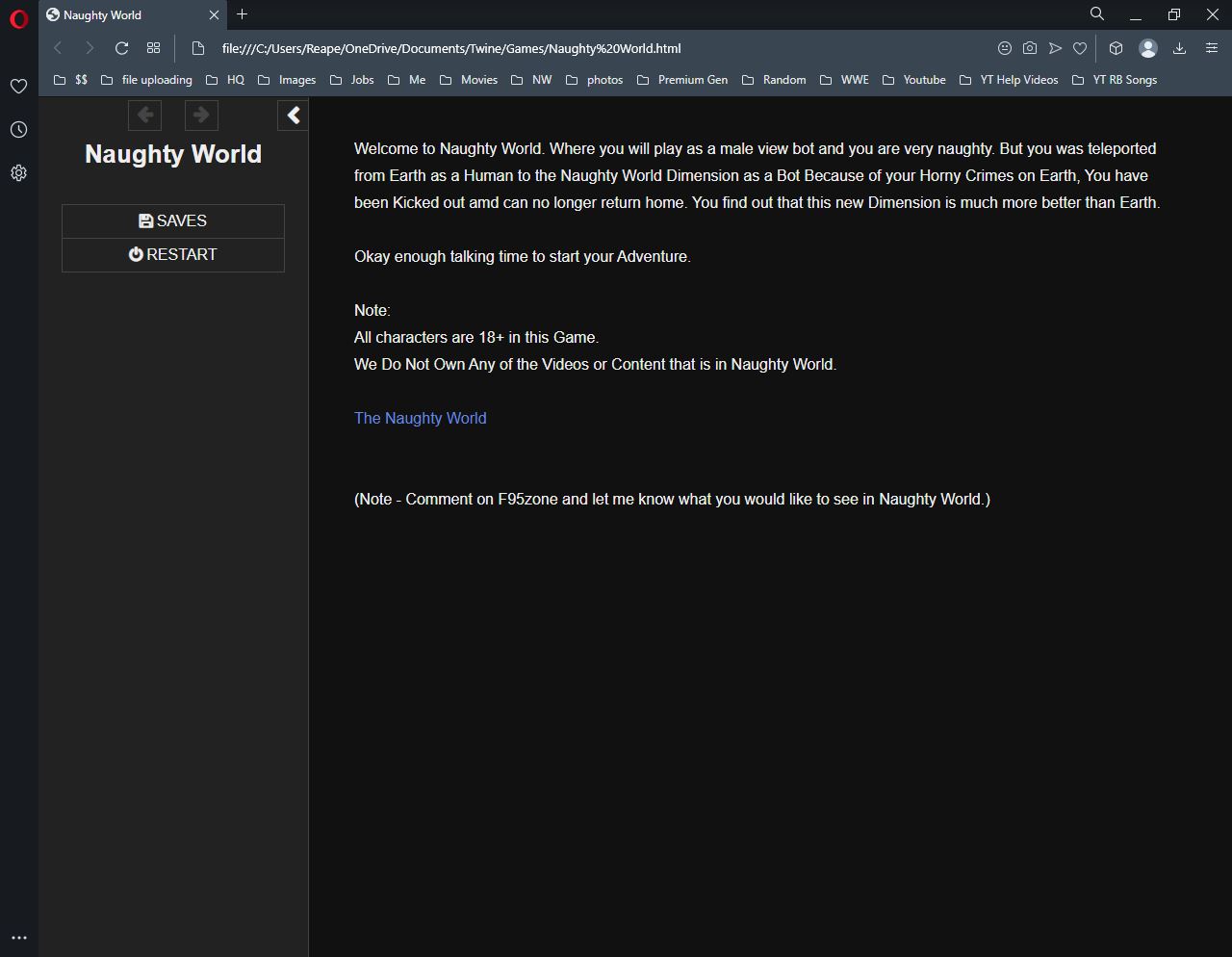Follow the "The Naughty World" link

click(x=420, y=418)
